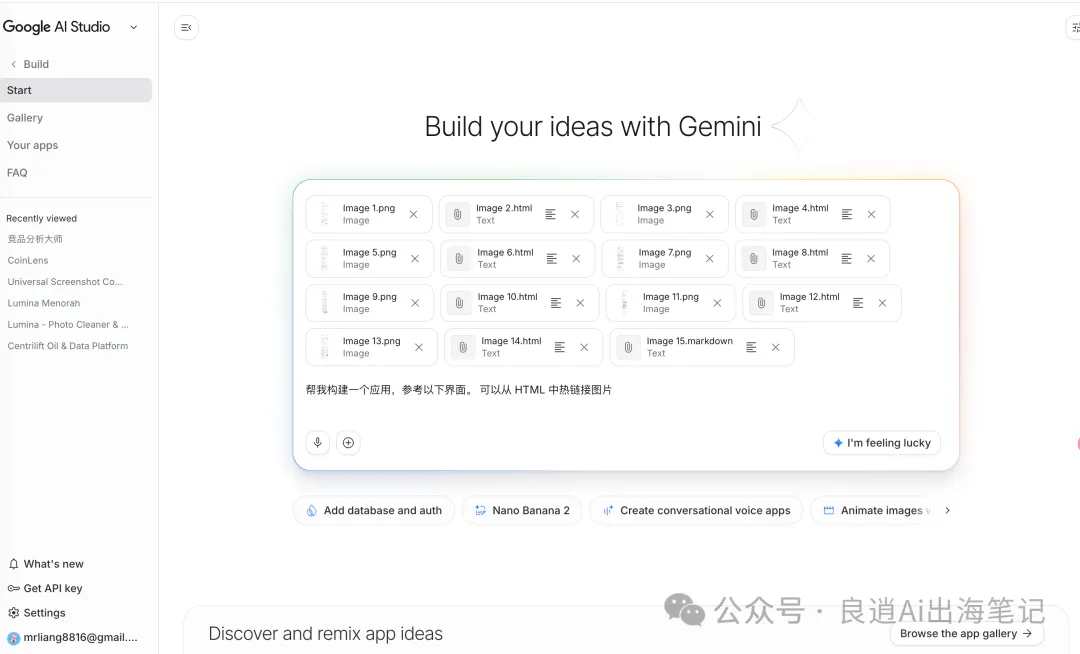Screen dimensions: 1080x654
Task: Remove the Image 8.html attachment
Action: coord(871,258)
